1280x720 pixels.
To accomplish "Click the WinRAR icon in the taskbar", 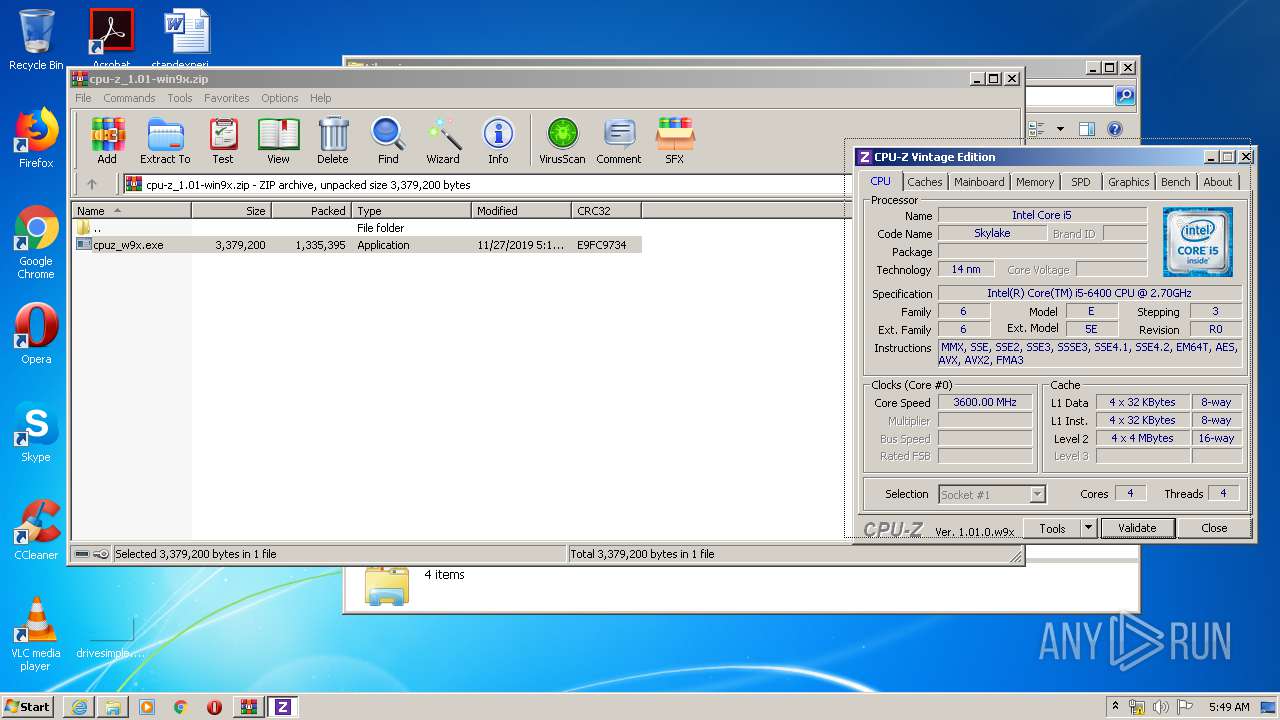I will pyautogui.click(x=248, y=706).
